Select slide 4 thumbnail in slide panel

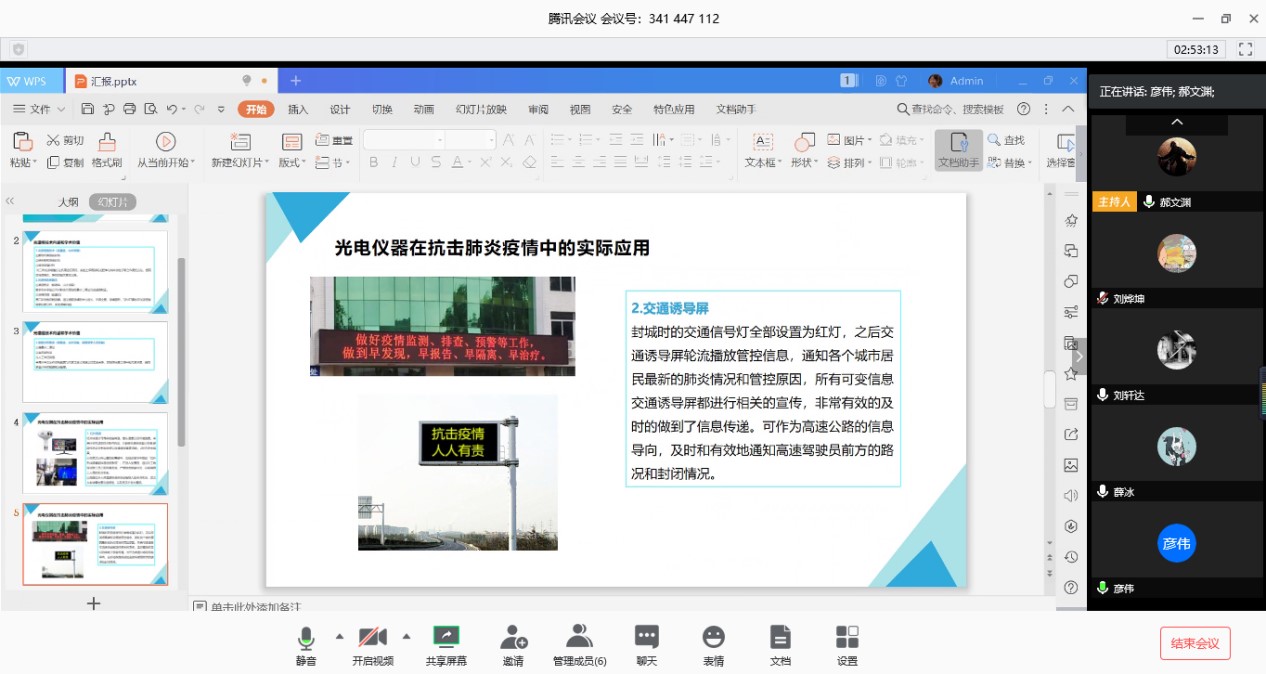[x=95, y=453]
